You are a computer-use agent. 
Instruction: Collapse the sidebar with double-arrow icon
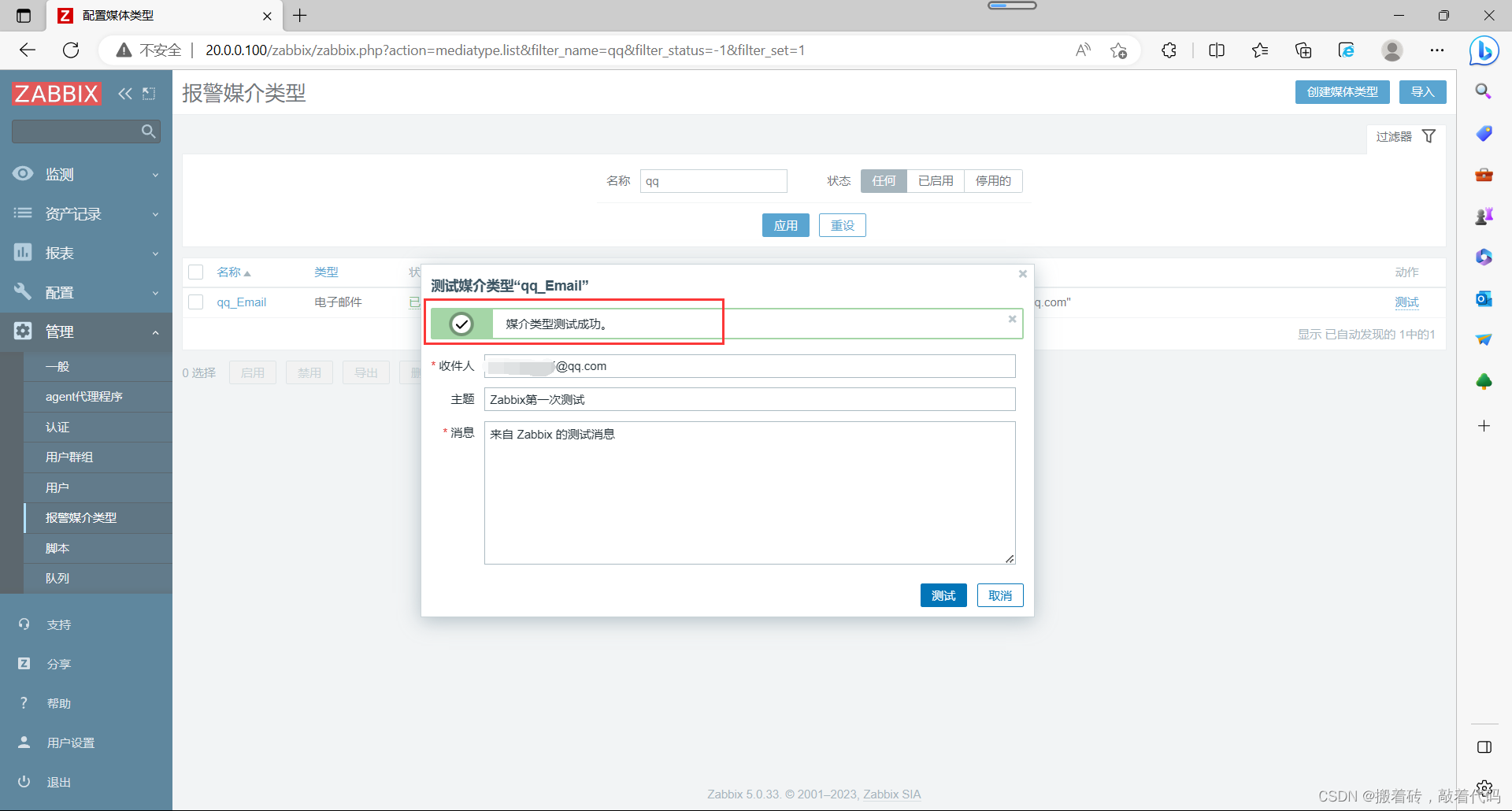pyautogui.click(x=125, y=94)
